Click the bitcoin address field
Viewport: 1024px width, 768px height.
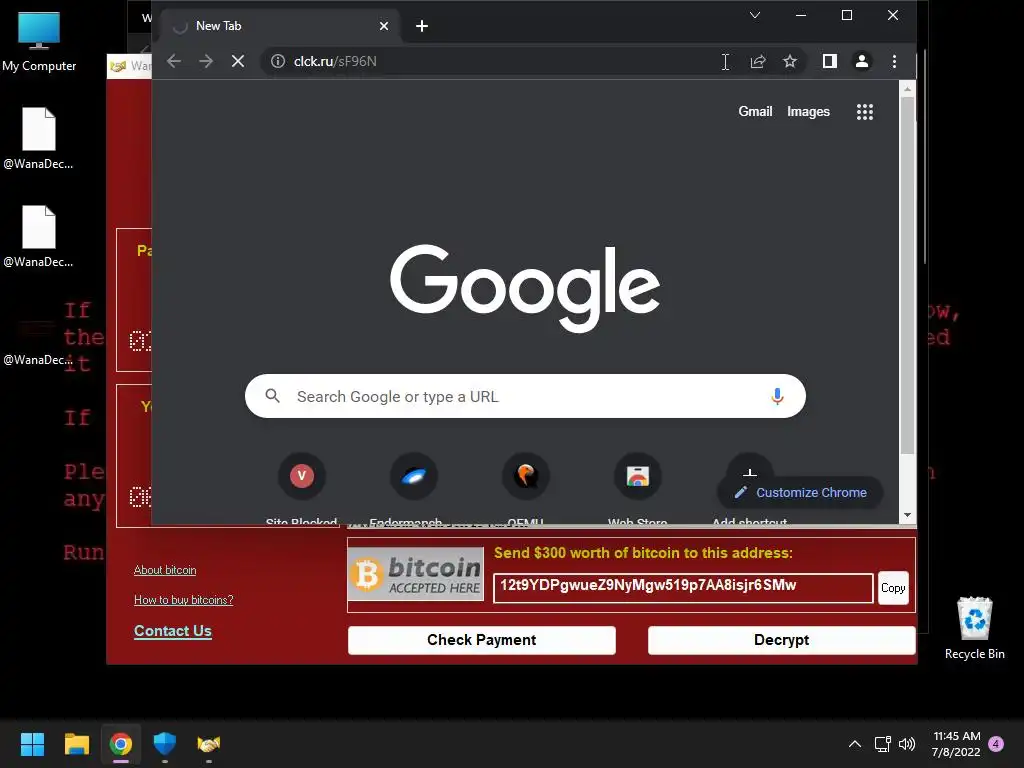pos(683,588)
